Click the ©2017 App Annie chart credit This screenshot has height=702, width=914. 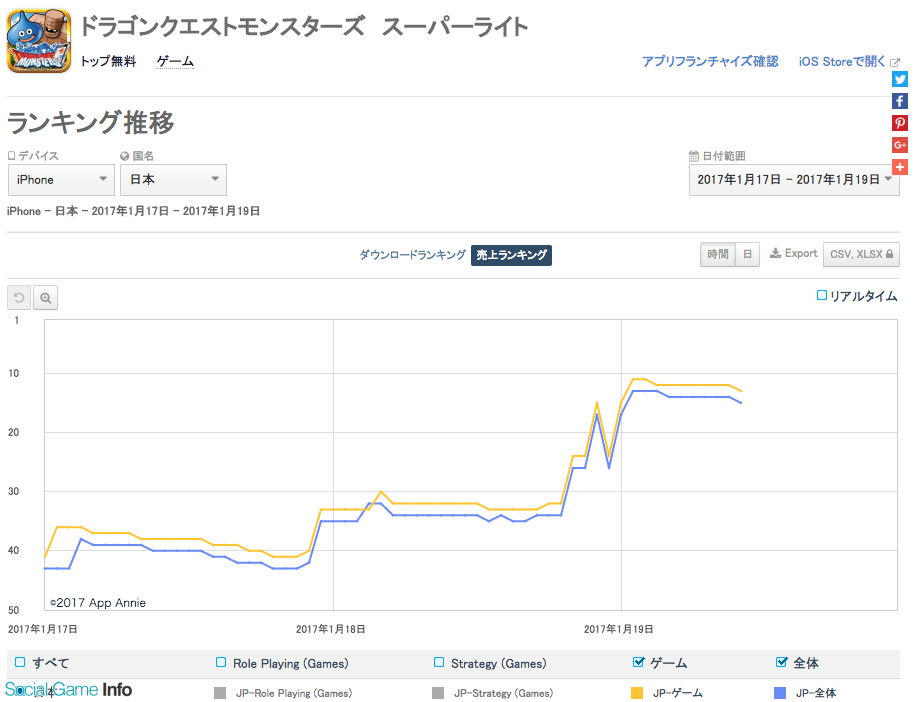[98, 603]
